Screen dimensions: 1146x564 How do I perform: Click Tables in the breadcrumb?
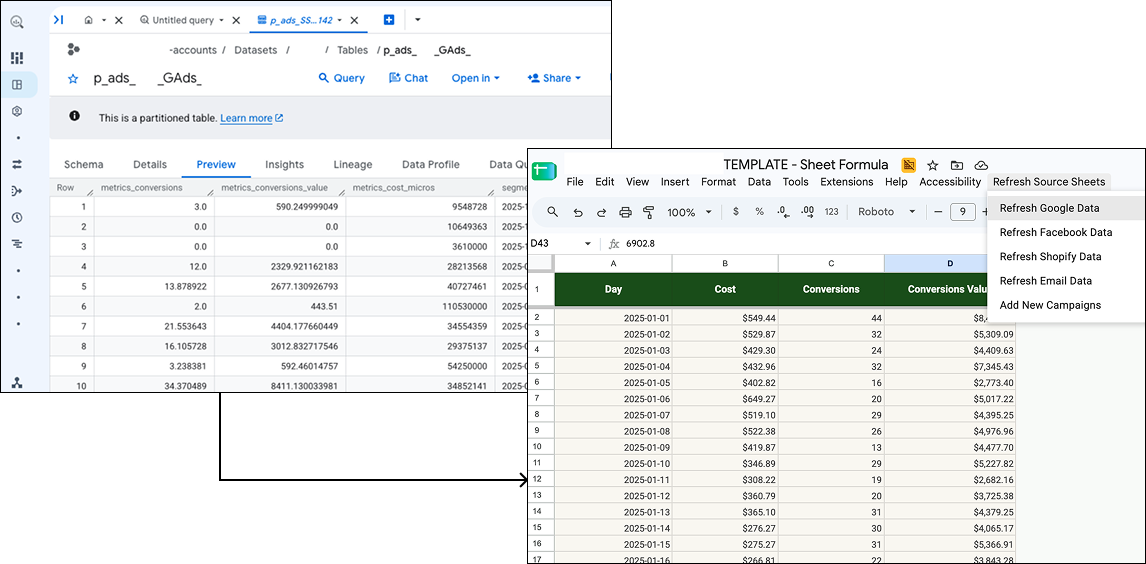coord(352,50)
